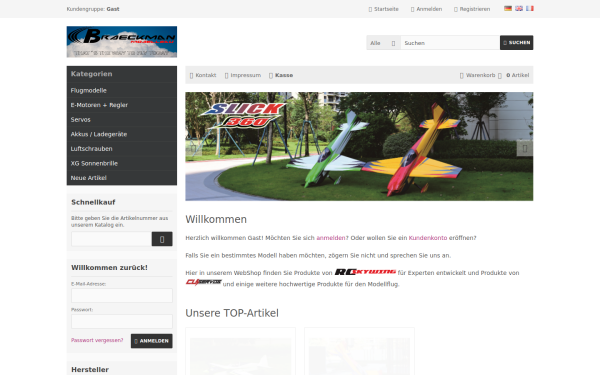Click the '0 Artikel' cart count
The height and width of the screenshot is (375, 600).
[x=517, y=75]
